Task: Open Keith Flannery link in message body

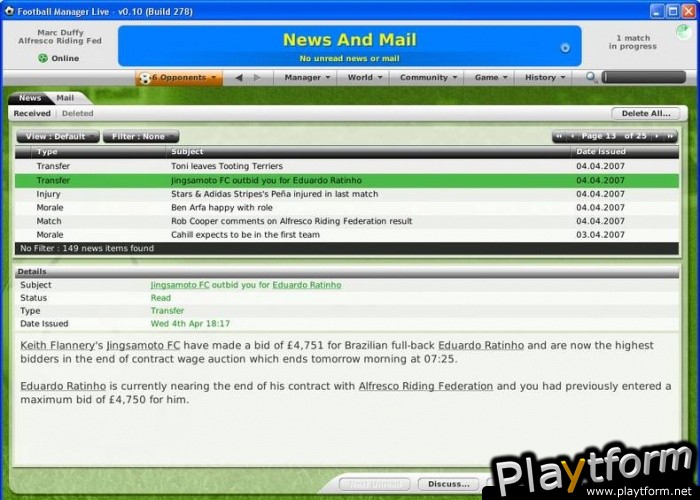Action: [58, 346]
